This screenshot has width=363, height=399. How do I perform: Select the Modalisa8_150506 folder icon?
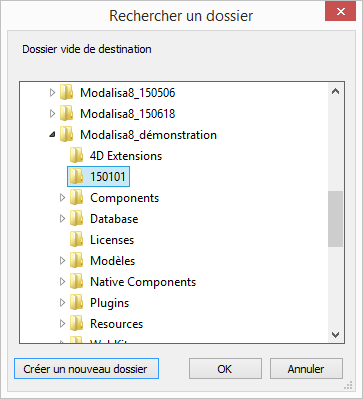click(67, 92)
